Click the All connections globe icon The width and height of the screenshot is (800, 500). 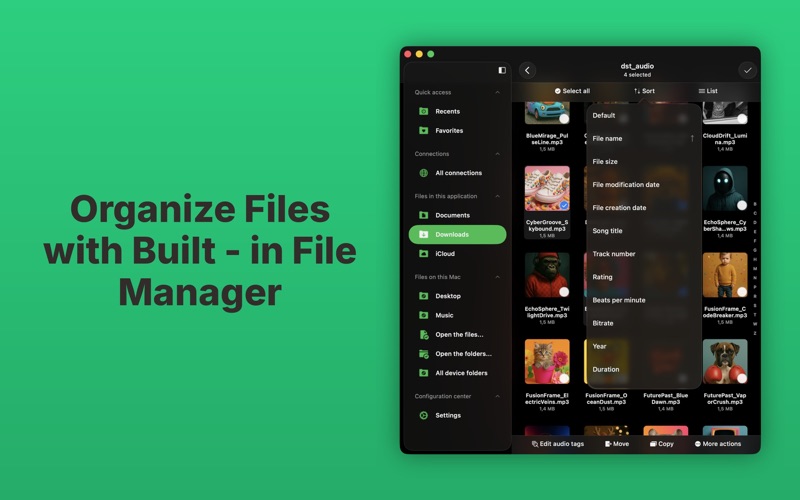(423, 173)
